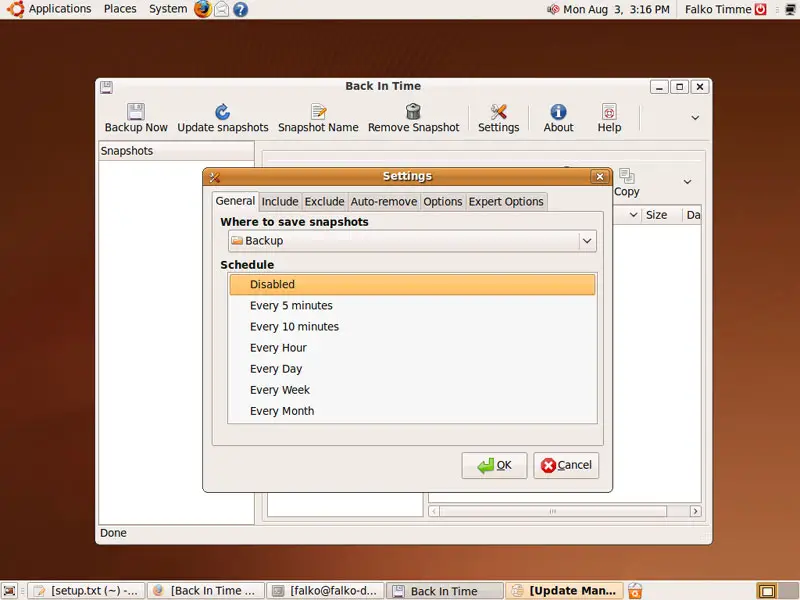
Task: Click the floppy icon in Back In Time titlebar
Action: pyautogui.click(x=106, y=87)
